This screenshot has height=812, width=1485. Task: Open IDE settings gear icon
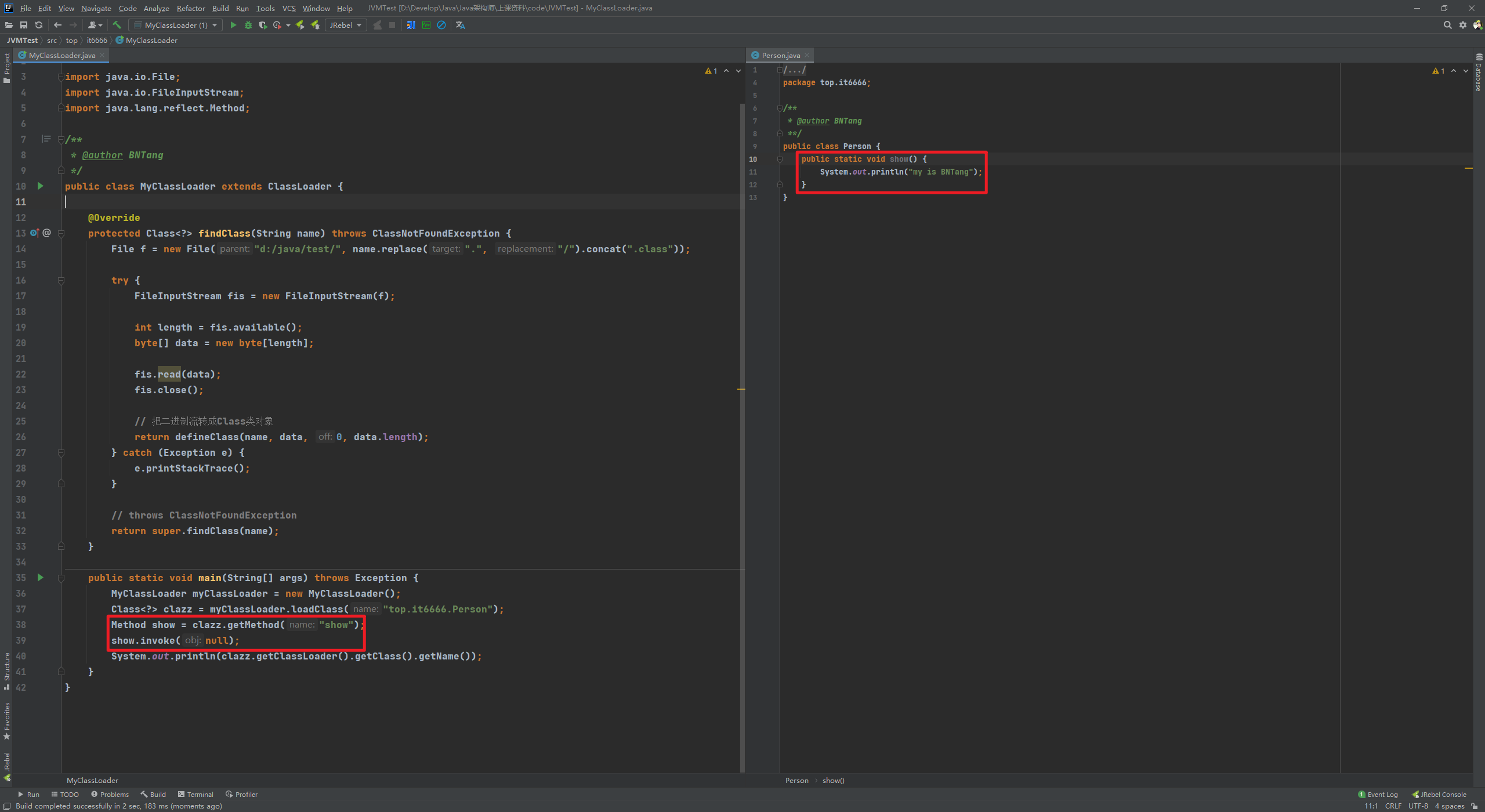pos(1463,25)
